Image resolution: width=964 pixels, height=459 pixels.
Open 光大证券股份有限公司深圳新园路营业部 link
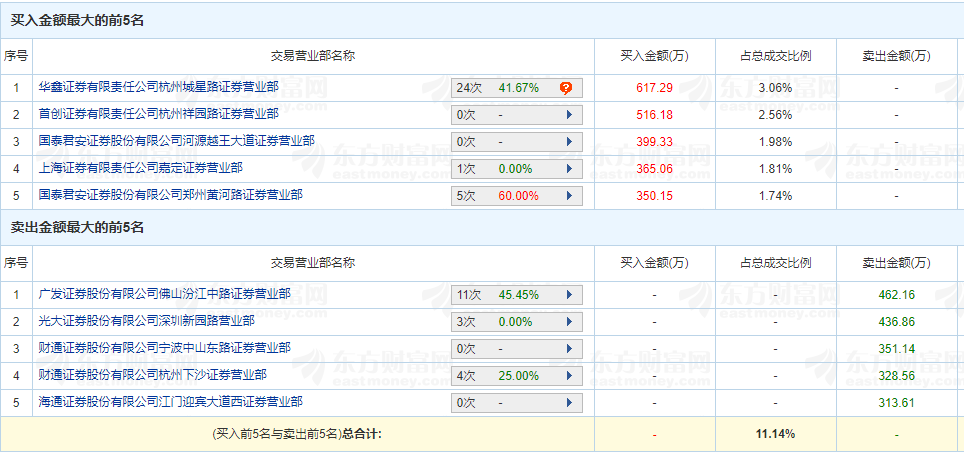146,321
